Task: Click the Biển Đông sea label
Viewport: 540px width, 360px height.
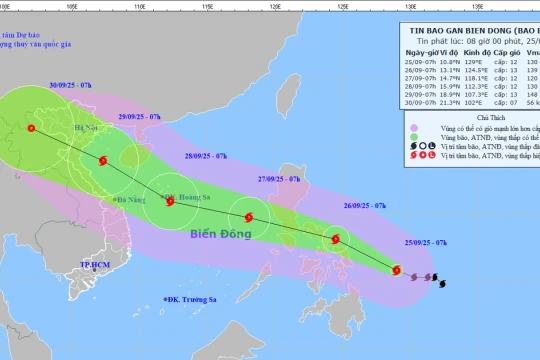Action: point(221,234)
